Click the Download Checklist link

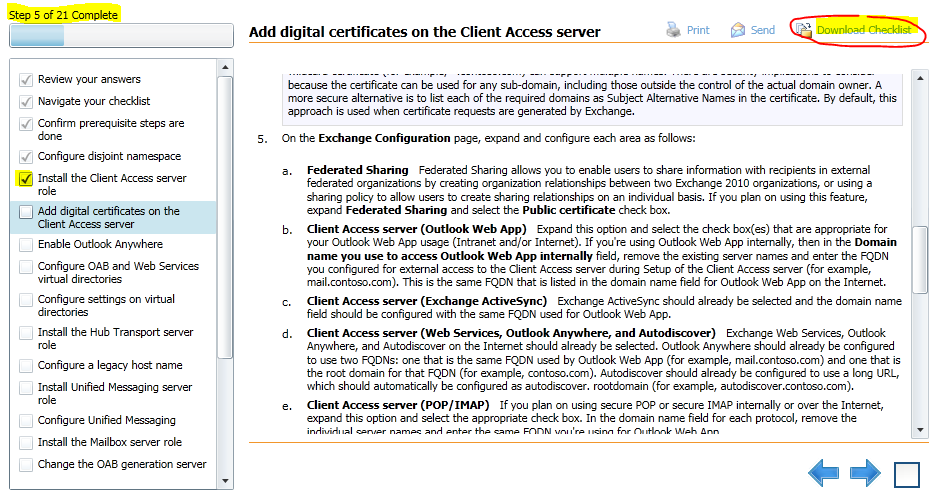(864, 30)
